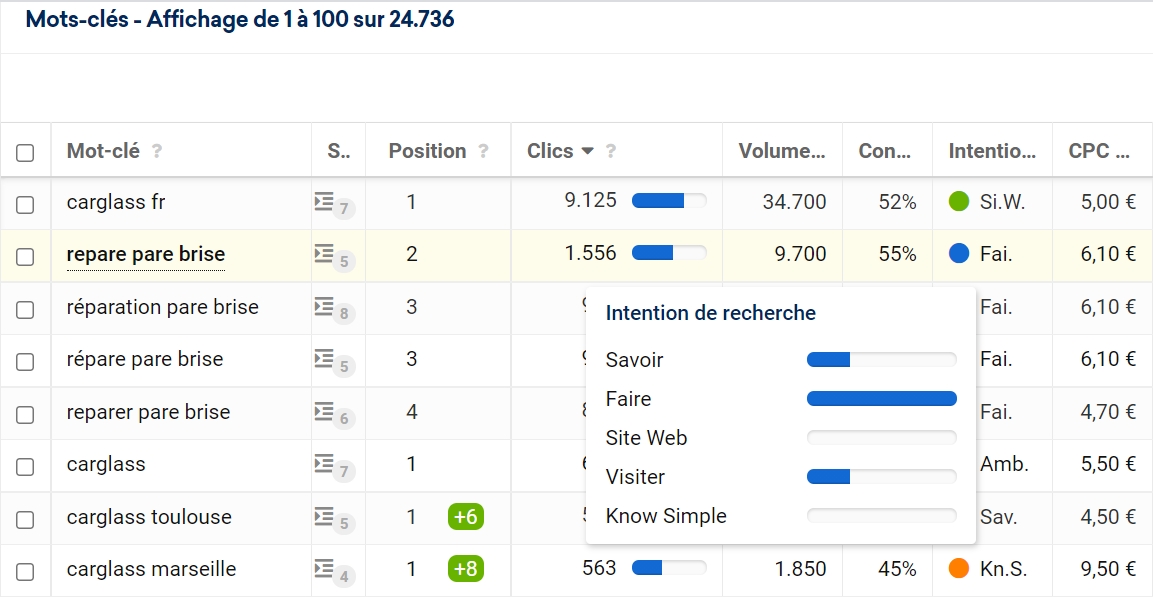
Task: Open SERP icon for repare pare brise
Action: coord(324,254)
